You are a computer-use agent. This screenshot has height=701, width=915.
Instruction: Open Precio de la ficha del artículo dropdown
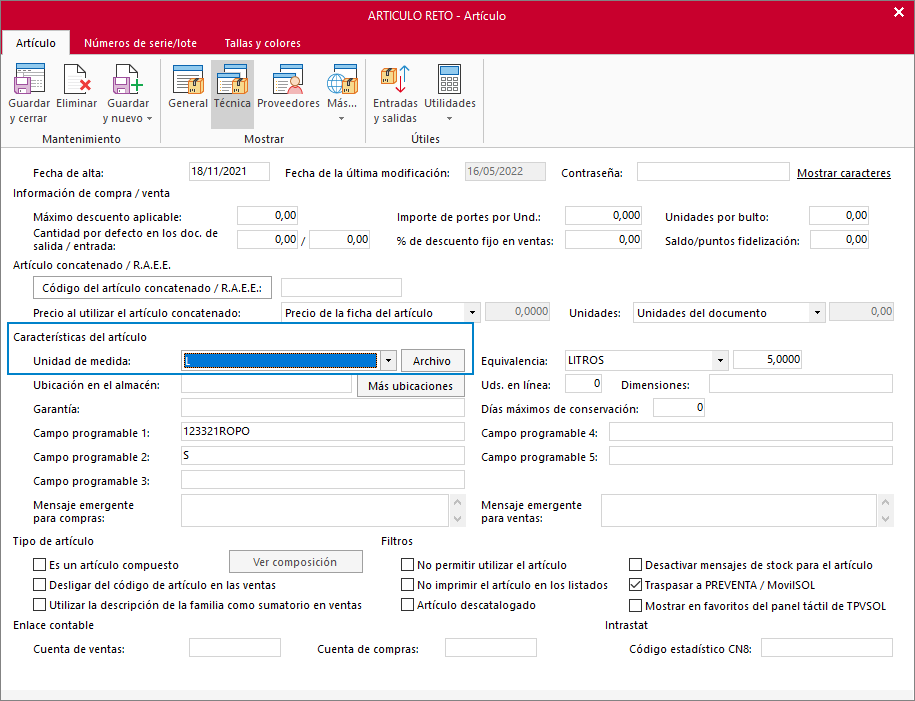tap(472, 313)
